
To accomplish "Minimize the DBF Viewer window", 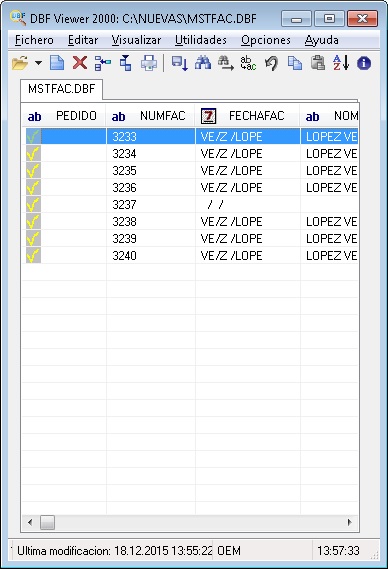I will coord(296,18).
